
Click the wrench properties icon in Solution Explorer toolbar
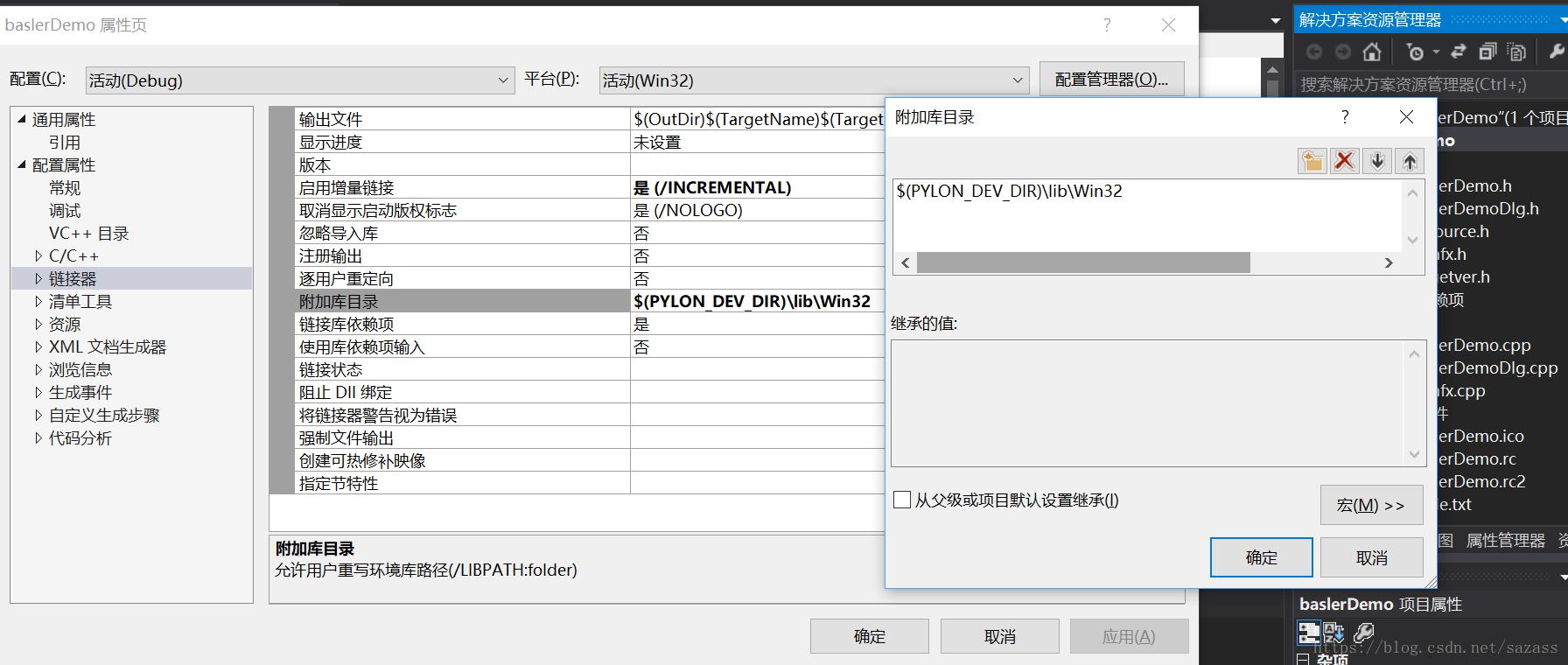click(x=1557, y=52)
